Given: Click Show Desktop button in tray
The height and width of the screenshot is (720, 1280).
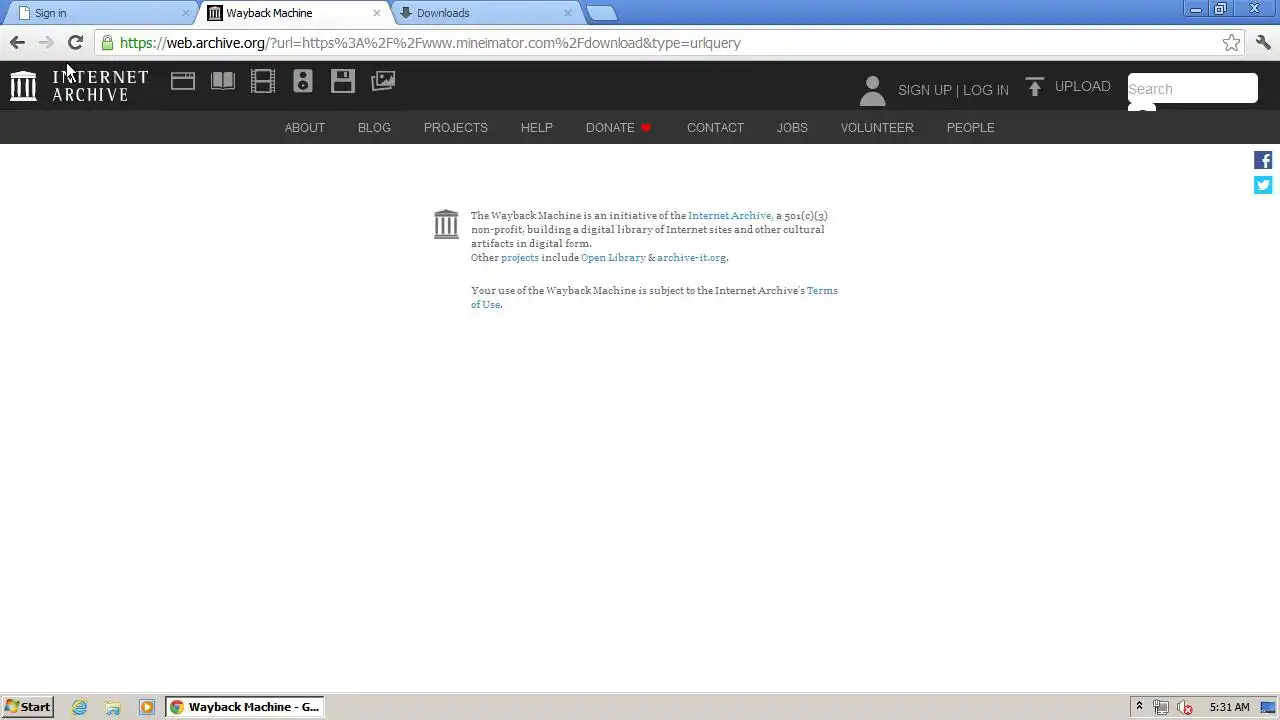Looking at the screenshot, I should 1268,707.
